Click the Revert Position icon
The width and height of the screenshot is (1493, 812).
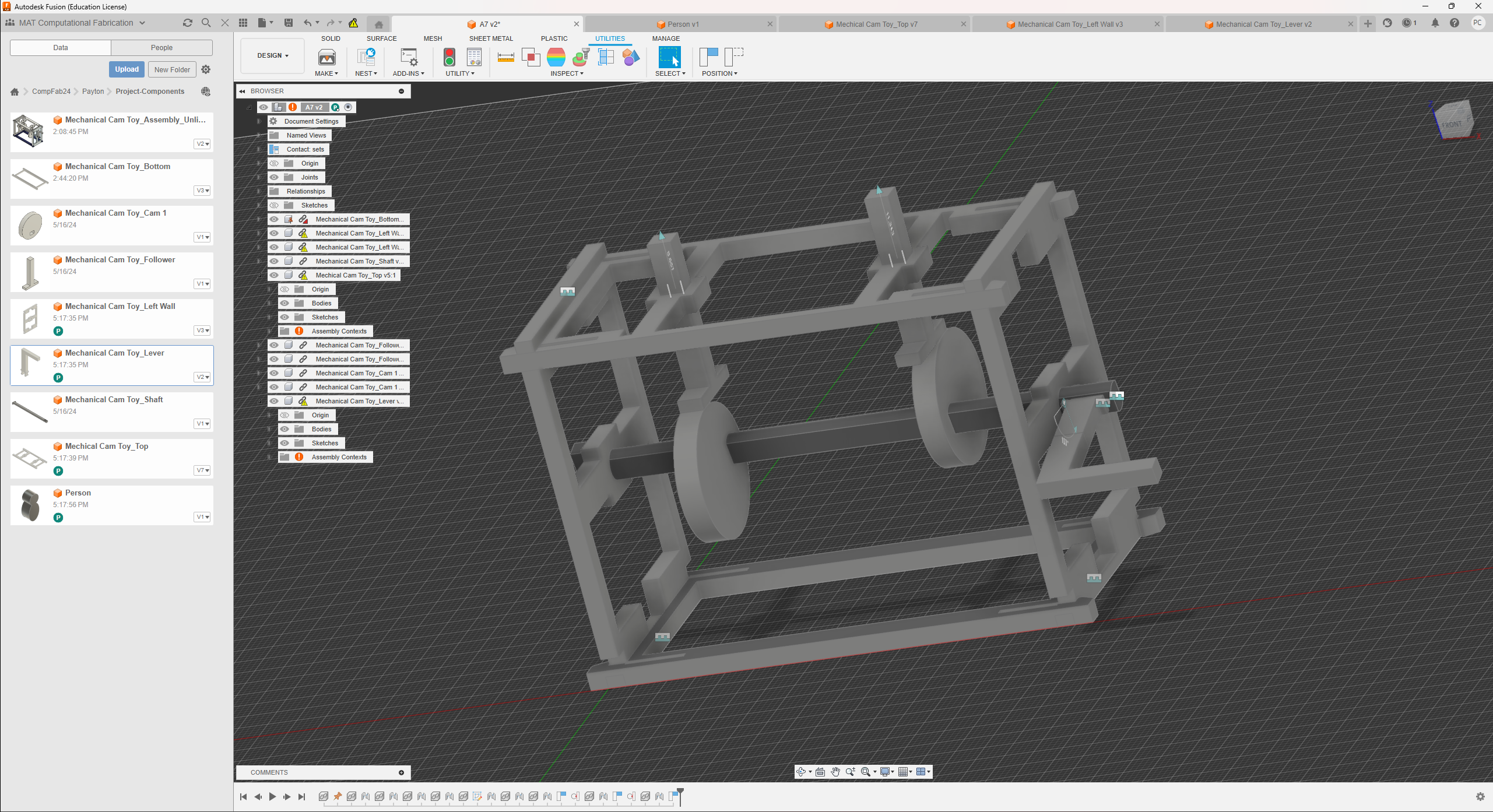(733, 57)
